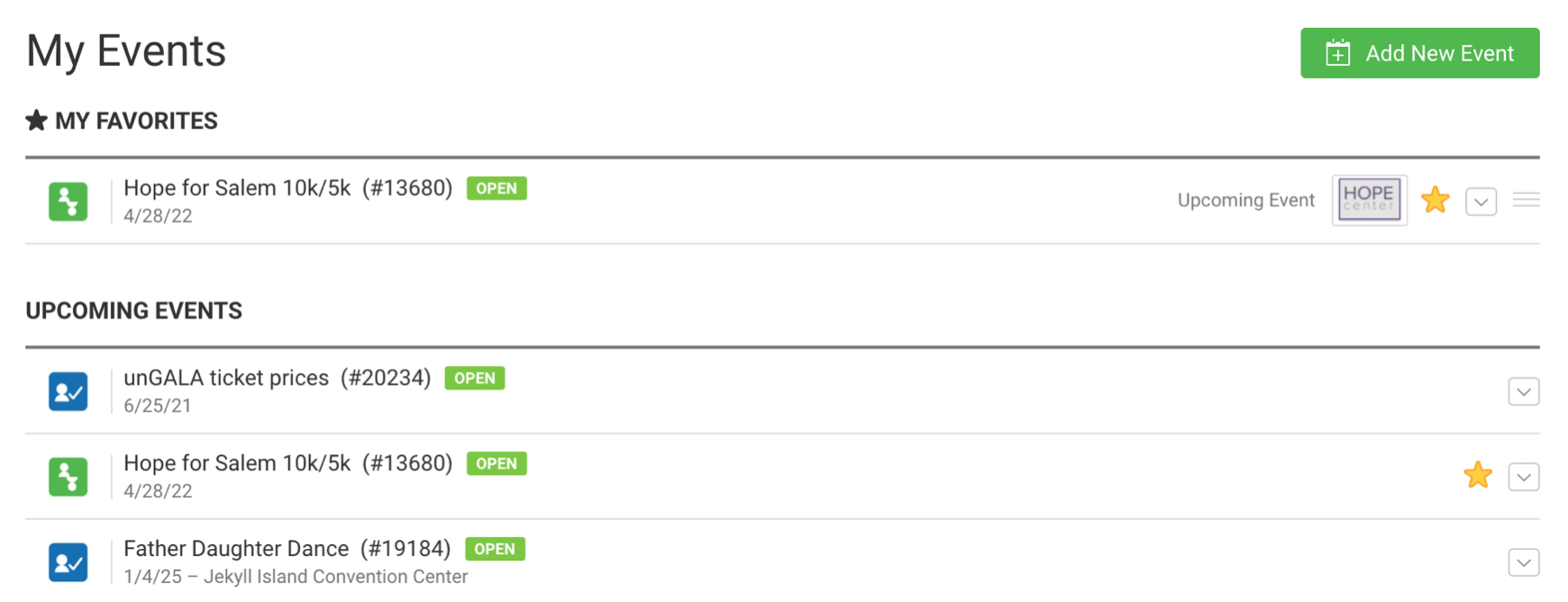Toggle the gold star in Upcoming Events list
Screen dimensions: 1568x602
click(1478, 475)
